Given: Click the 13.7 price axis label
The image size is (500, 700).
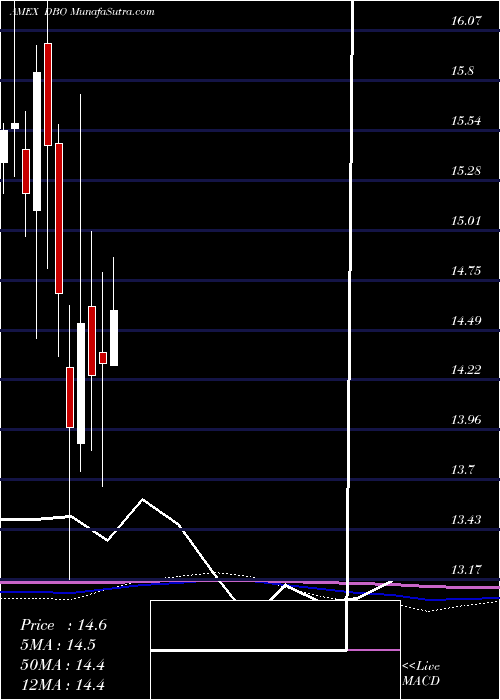Looking at the screenshot, I should [x=464, y=470].
